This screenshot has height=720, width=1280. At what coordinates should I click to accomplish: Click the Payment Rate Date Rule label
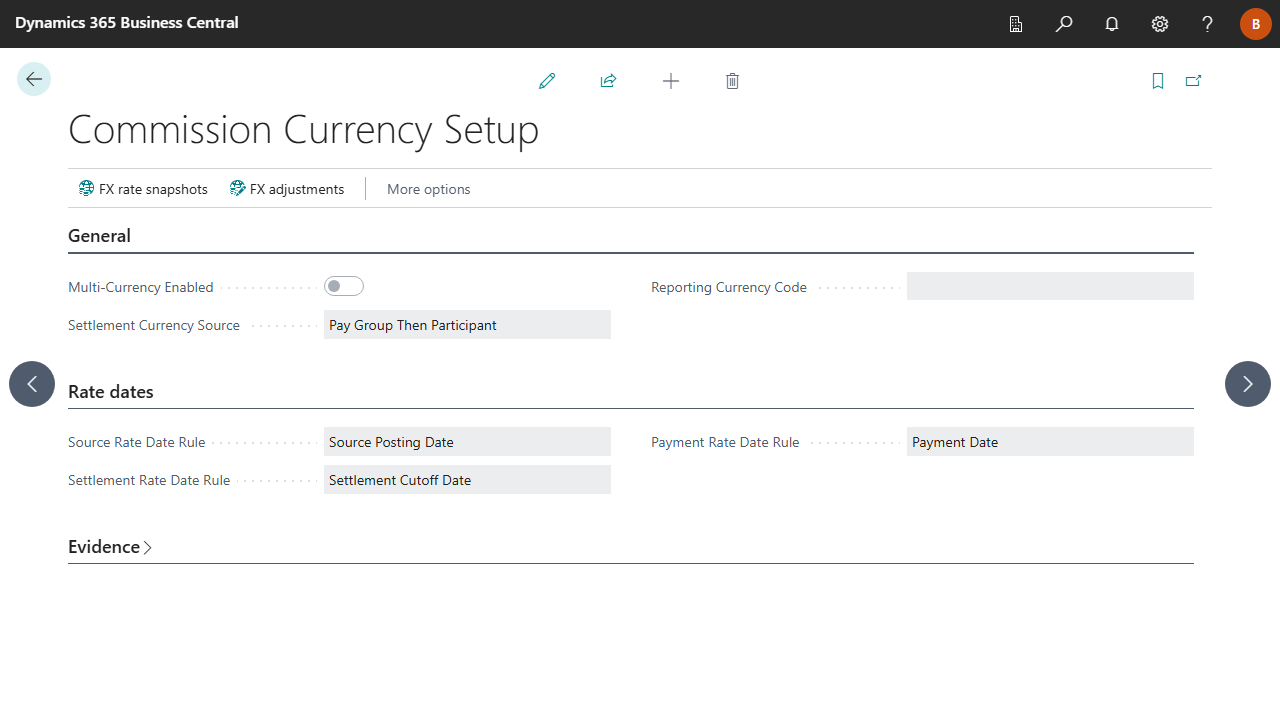click(x=725, y=442)
